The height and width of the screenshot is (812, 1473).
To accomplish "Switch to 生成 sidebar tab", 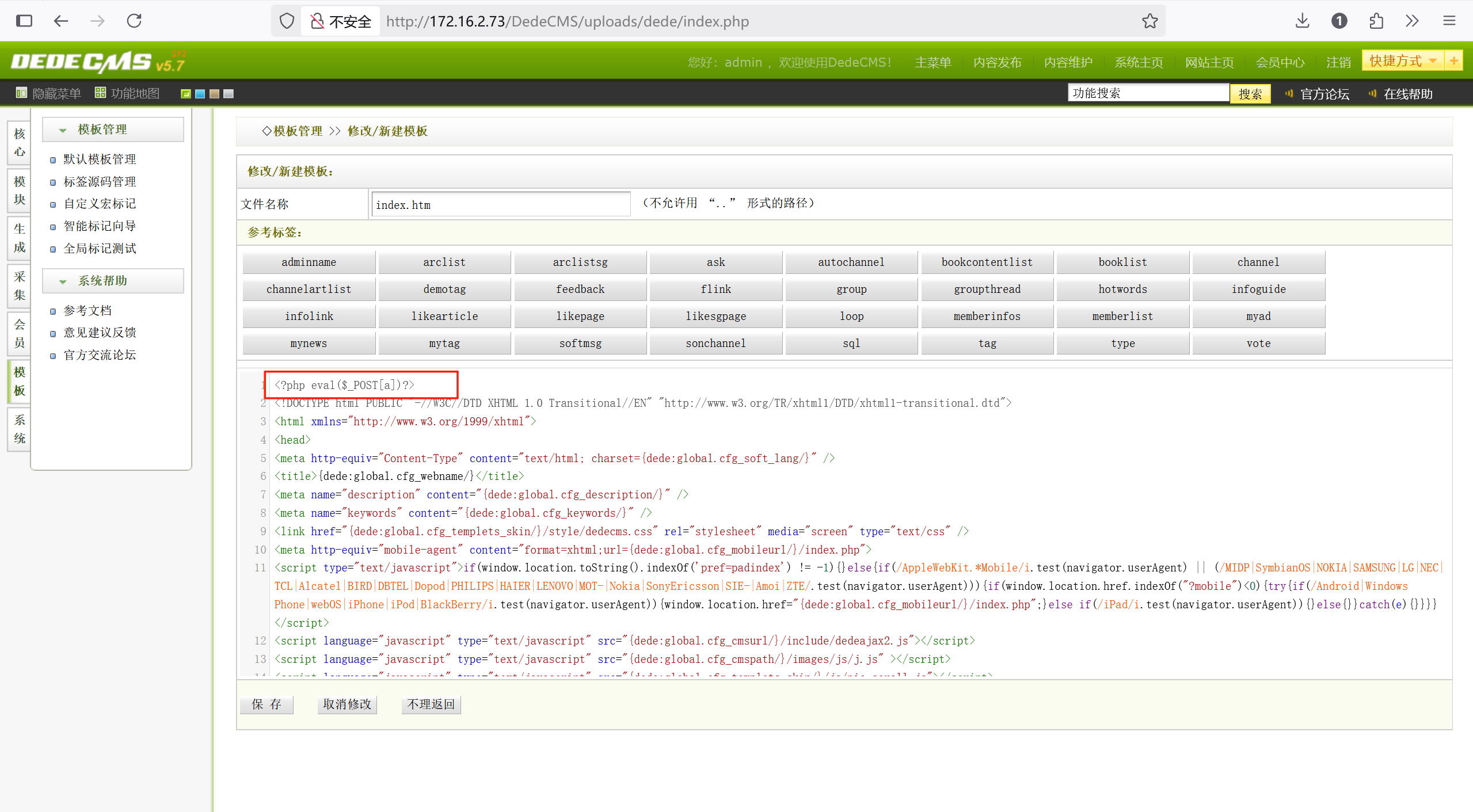I will point(20,238).
